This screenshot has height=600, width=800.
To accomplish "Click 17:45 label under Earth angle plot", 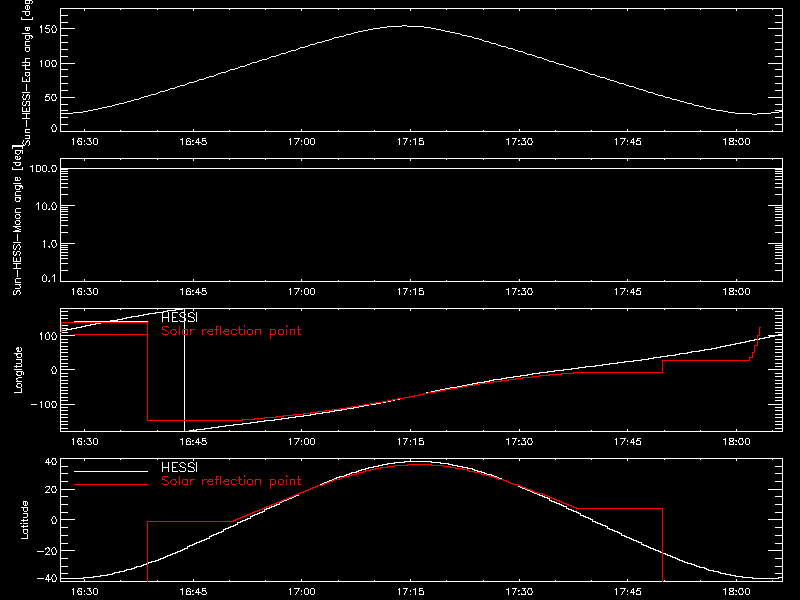I will [628, 142].
